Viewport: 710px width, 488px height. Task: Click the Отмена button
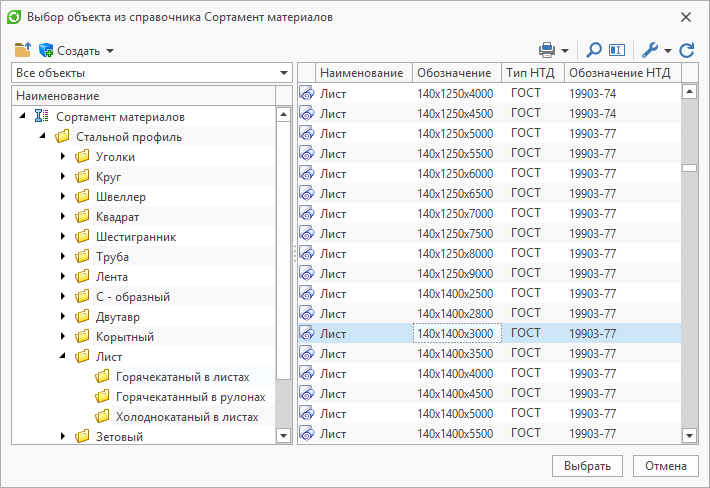tap(666, 466)
